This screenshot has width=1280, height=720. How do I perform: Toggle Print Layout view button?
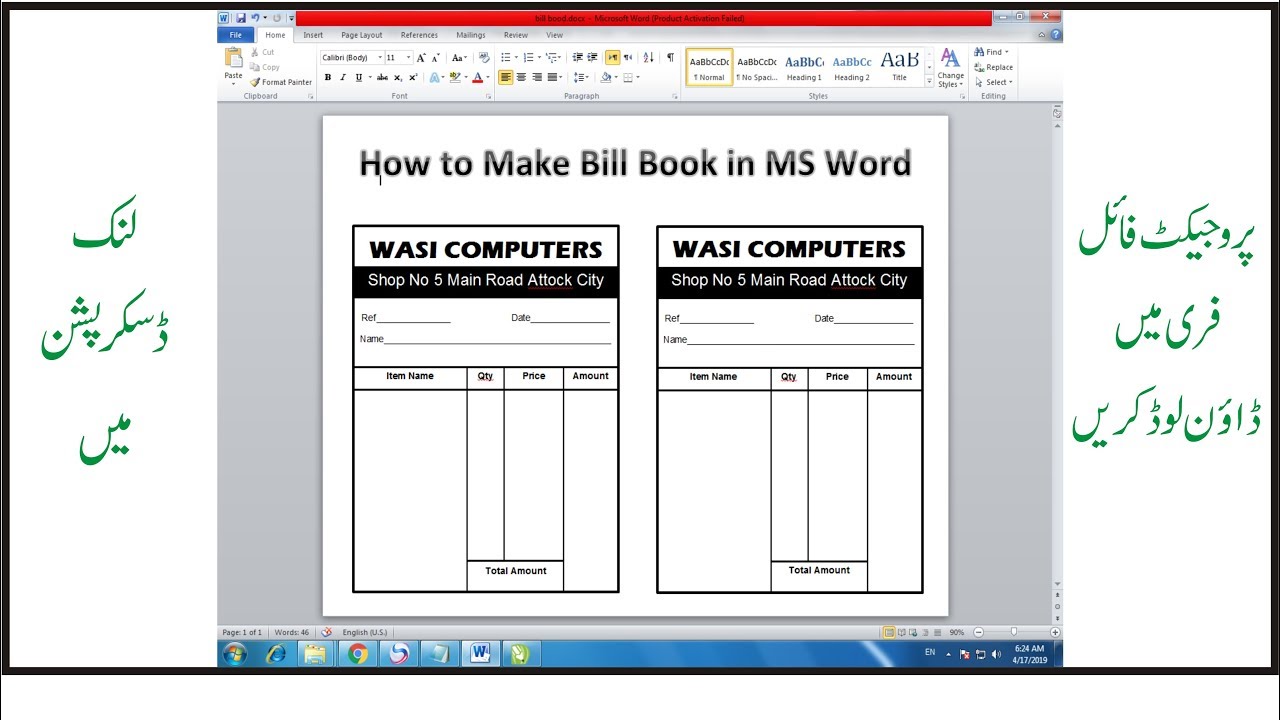coord(889,632)
